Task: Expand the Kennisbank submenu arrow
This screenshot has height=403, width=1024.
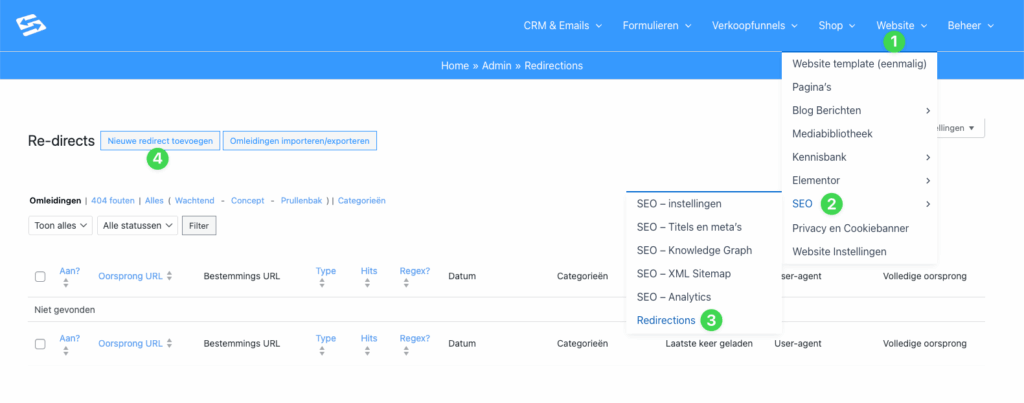Action: [x=928, y=157]
